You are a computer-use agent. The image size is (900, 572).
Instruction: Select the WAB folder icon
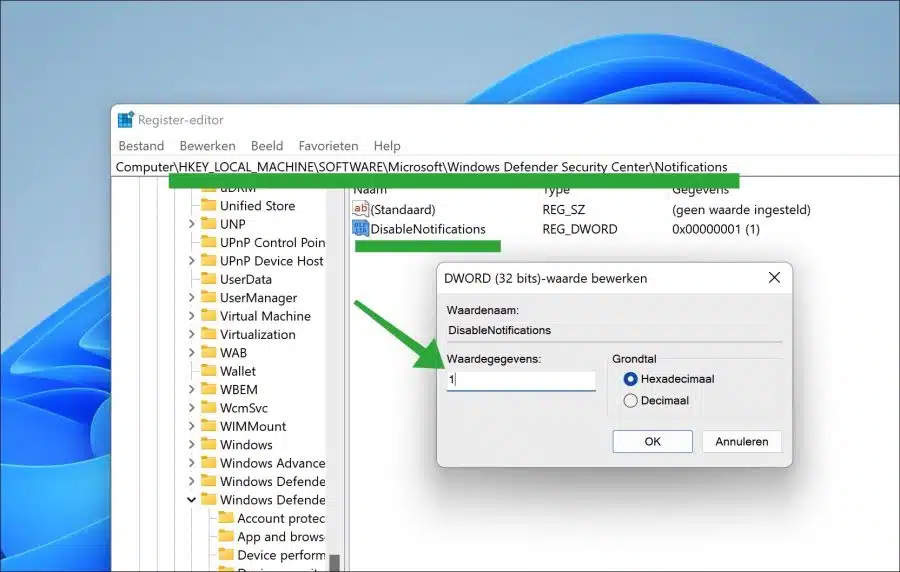pyautogui.click(x=209, y=352)
